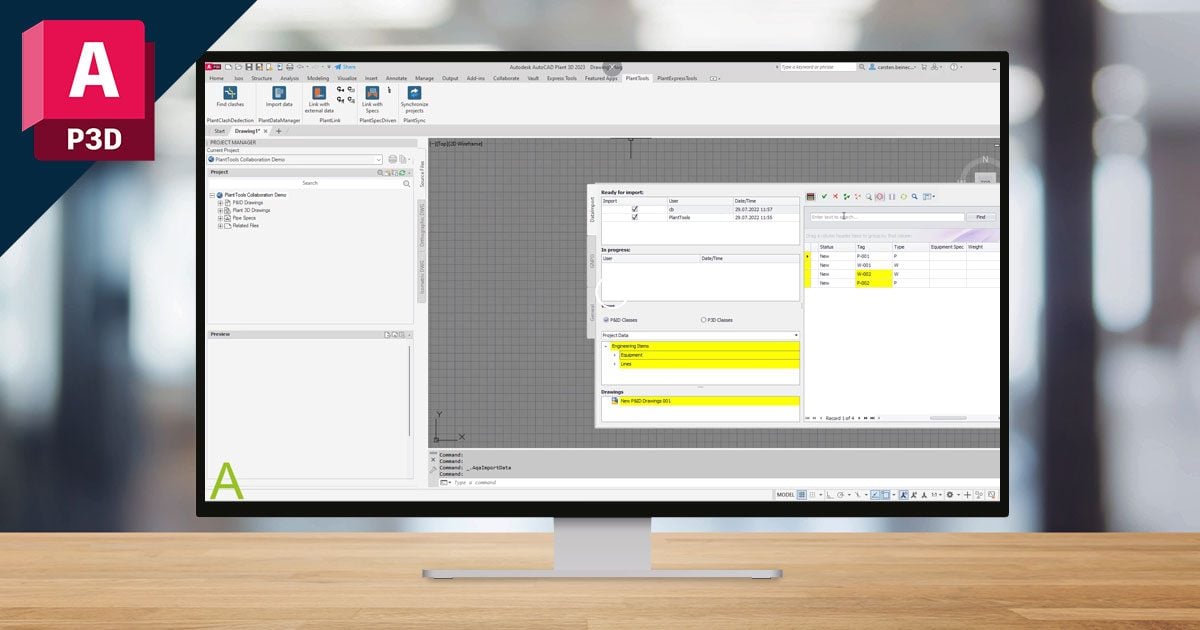Expand the P&ID Drawings tree node
1200x630 pixels.
pyautogui.click(x=220, y=203)
